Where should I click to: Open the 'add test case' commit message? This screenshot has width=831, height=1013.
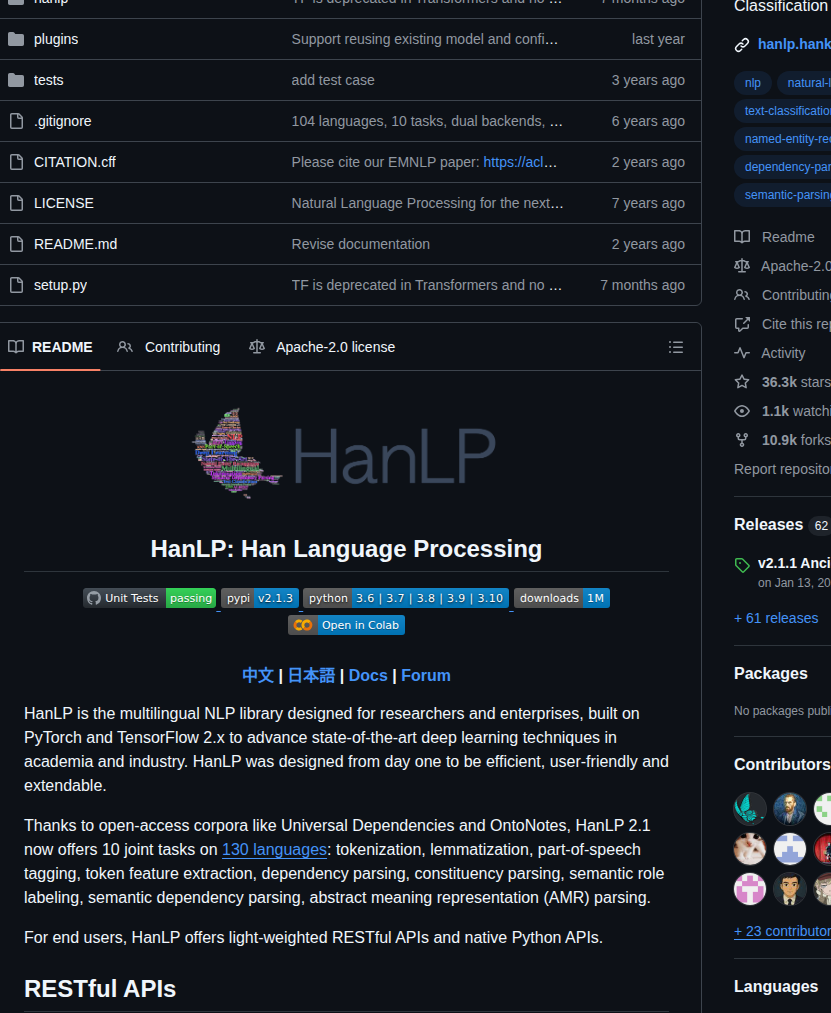(x=333, y=80)
